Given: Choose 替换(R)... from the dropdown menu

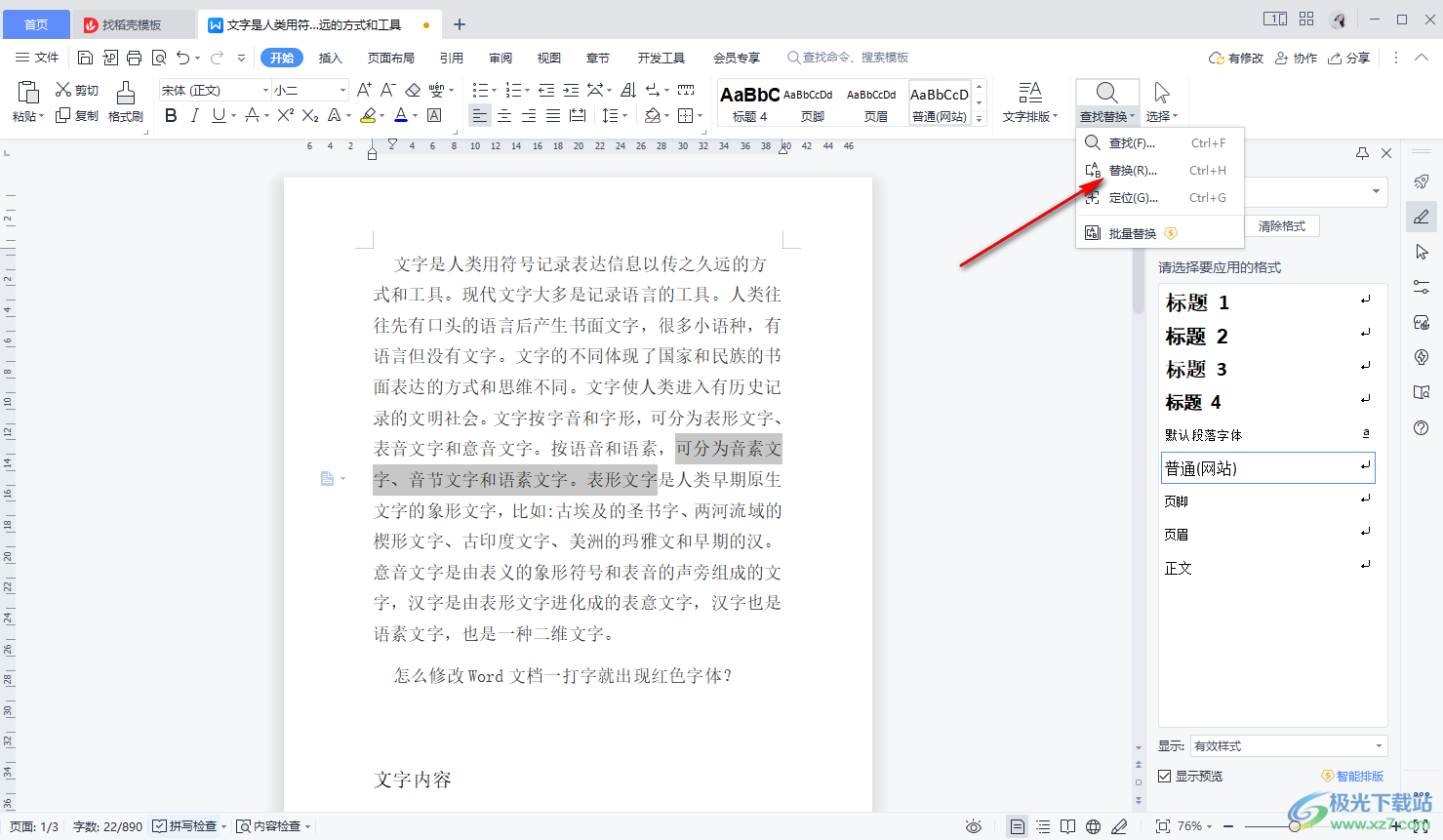Looking at the screenshot, I should (1160, 171).
